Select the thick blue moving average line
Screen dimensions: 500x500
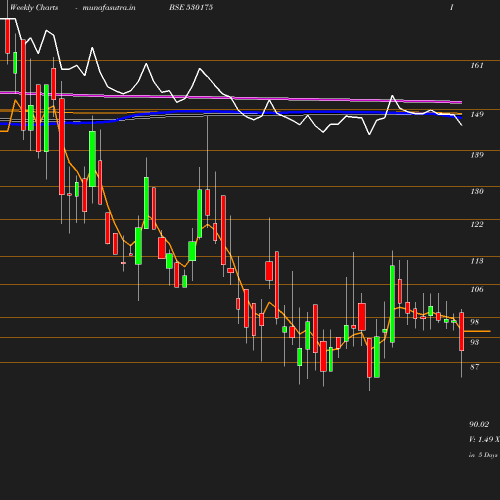[231, 114]
